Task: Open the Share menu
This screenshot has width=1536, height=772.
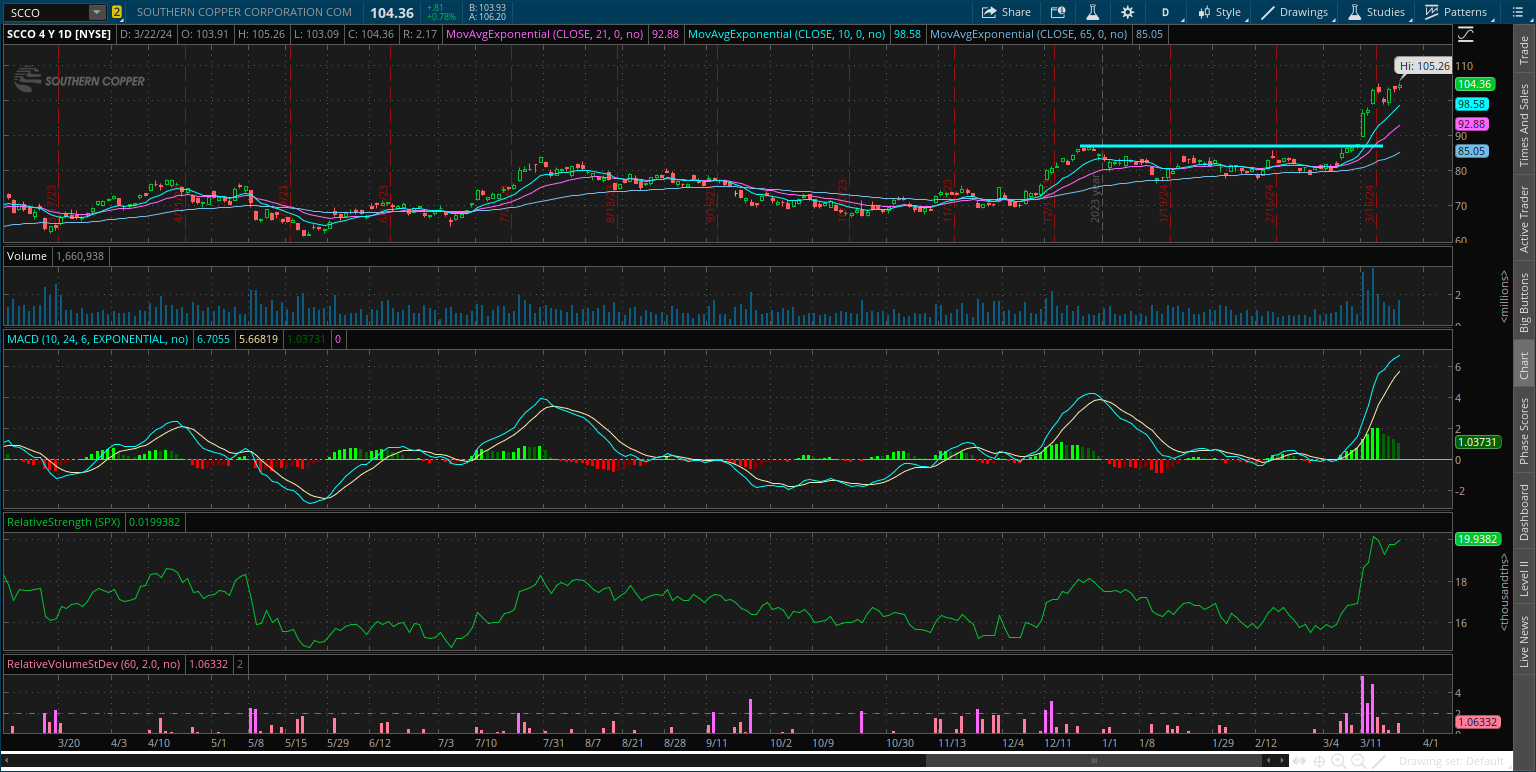Action: (x=1006, y=12)
